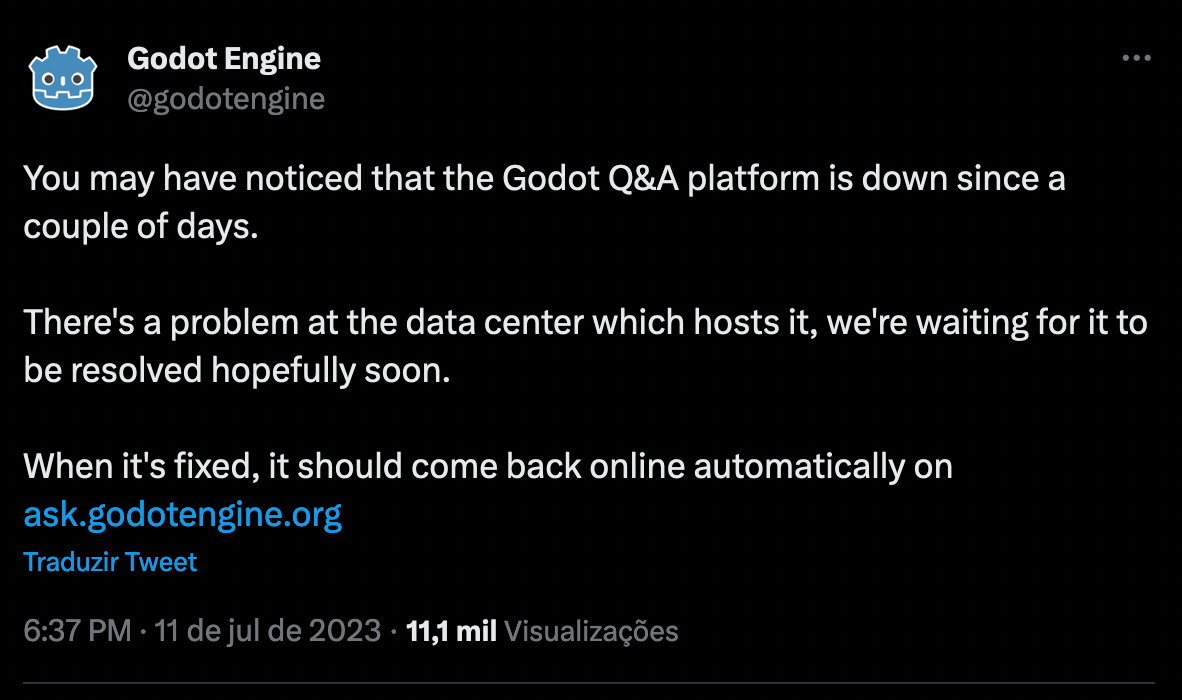1182x700 pixels.
Task: Click Traduzir Tweet to see translation
Action: tap(110, 562)
